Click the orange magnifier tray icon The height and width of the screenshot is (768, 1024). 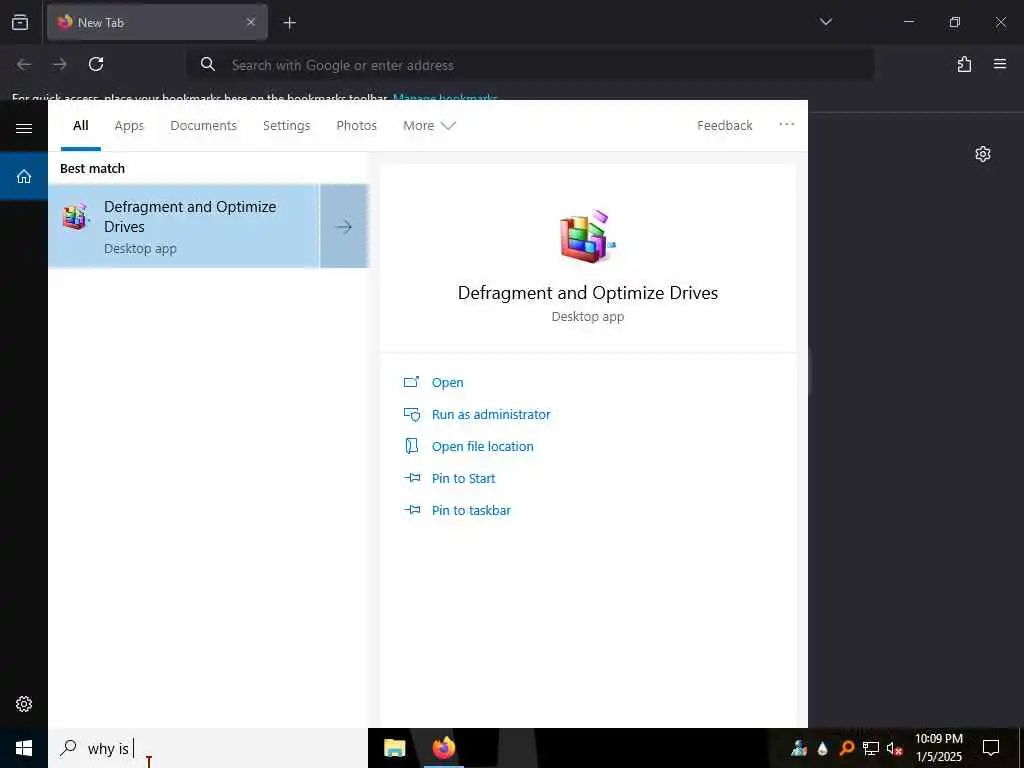click(846, 748)
